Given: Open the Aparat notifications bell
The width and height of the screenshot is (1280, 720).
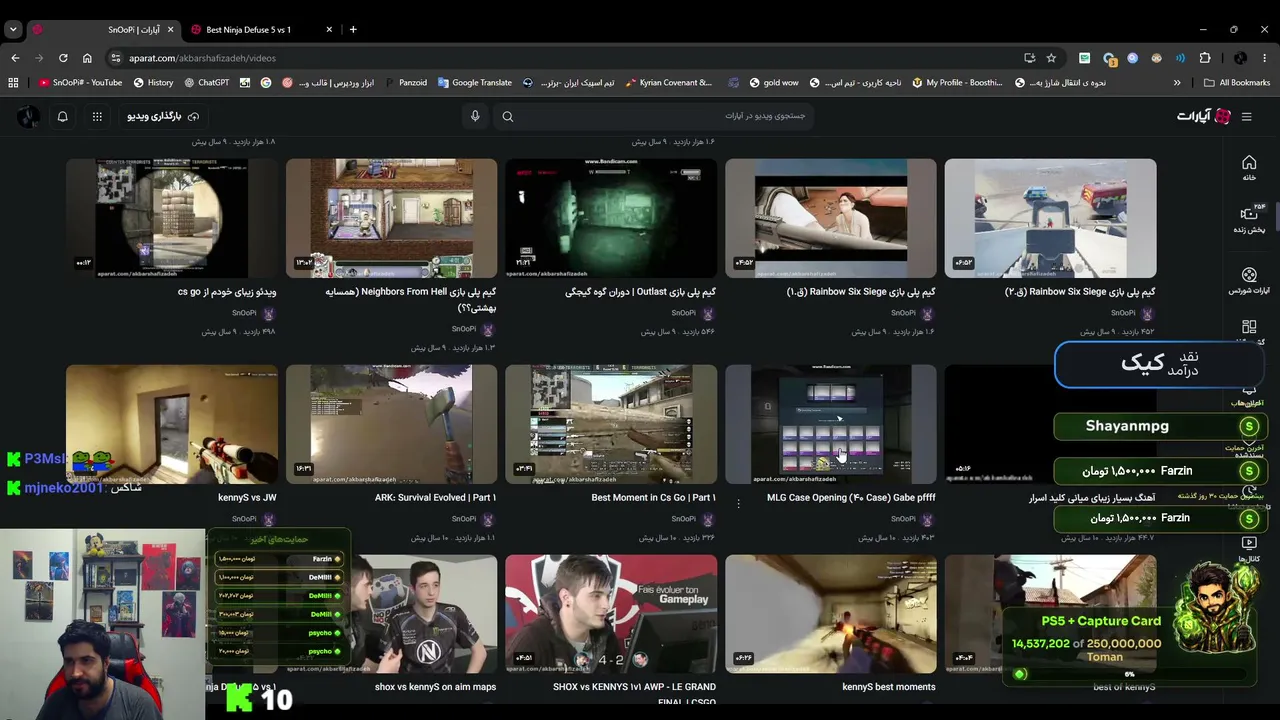Looking at the screenshot, I should [62, 117].
